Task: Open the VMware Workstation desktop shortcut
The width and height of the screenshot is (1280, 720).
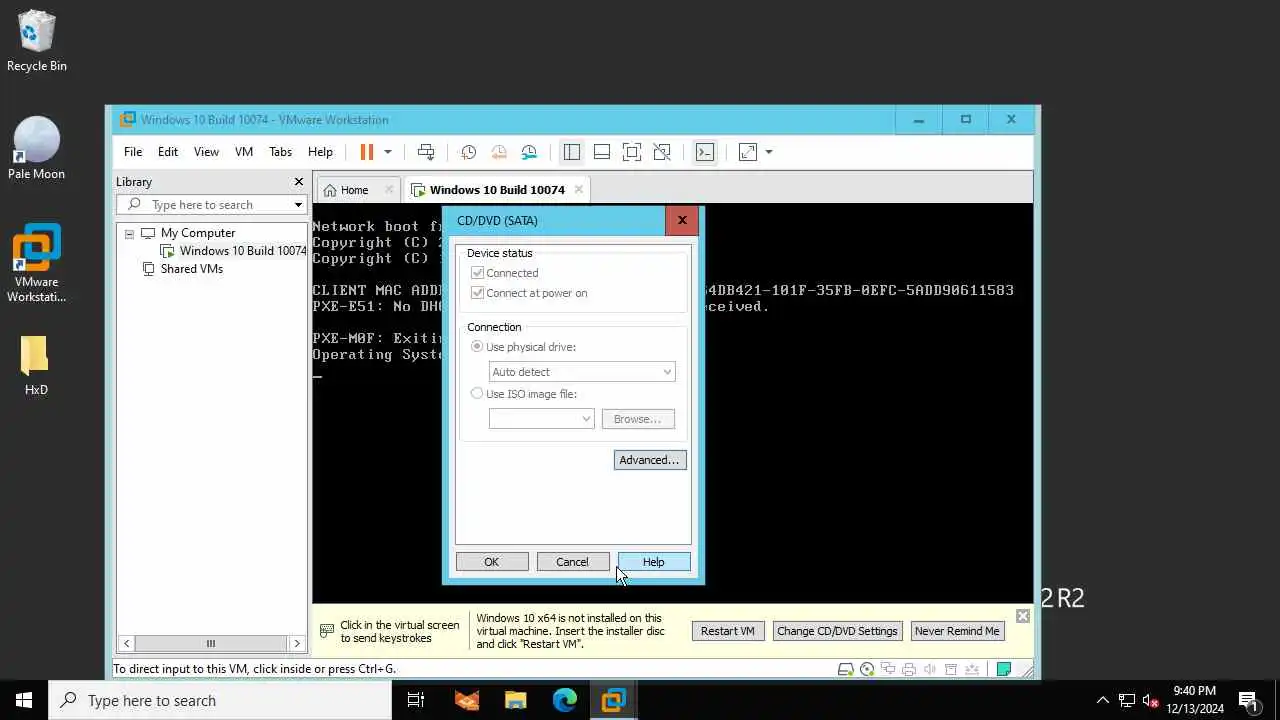Action: pos(36,263)
